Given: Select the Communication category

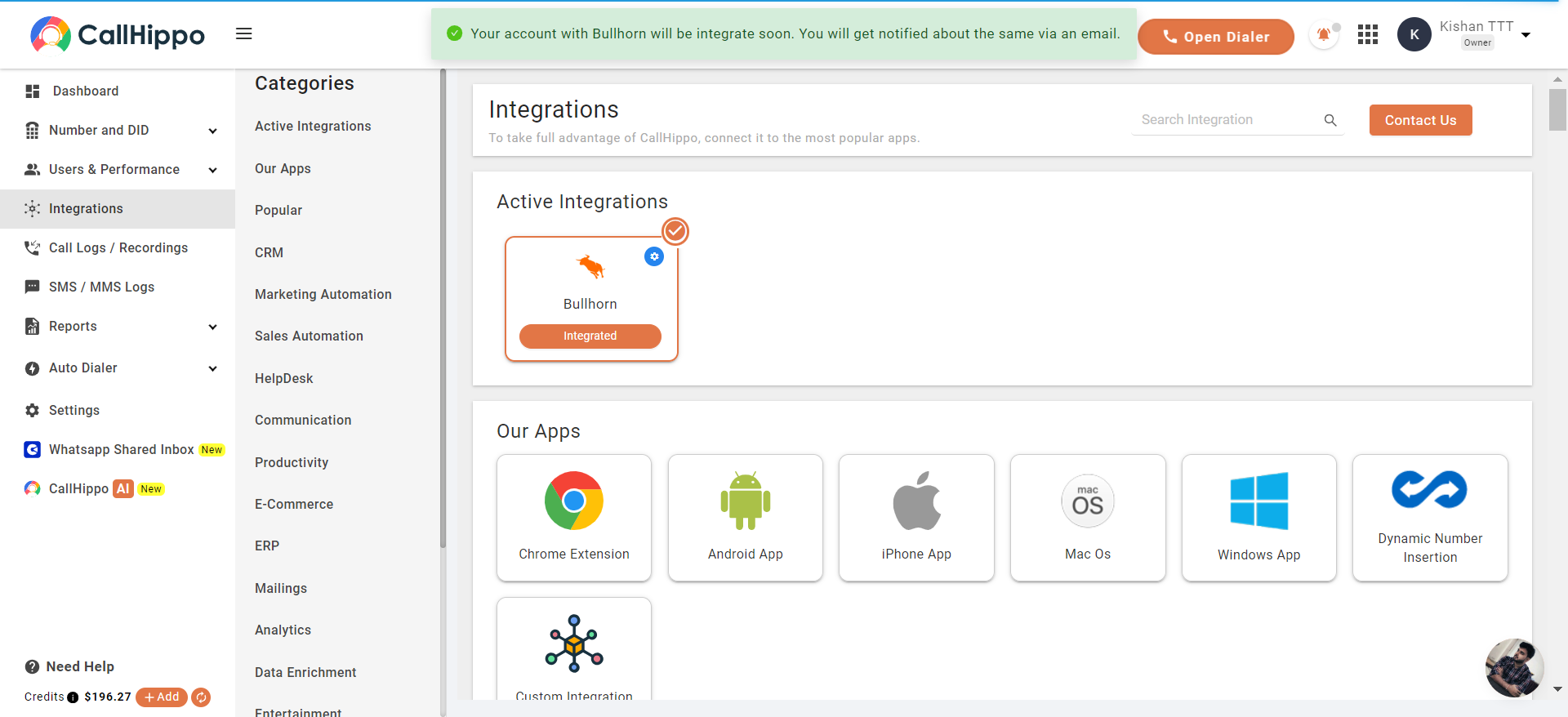Looking at the screenshot, I should 303,421.
